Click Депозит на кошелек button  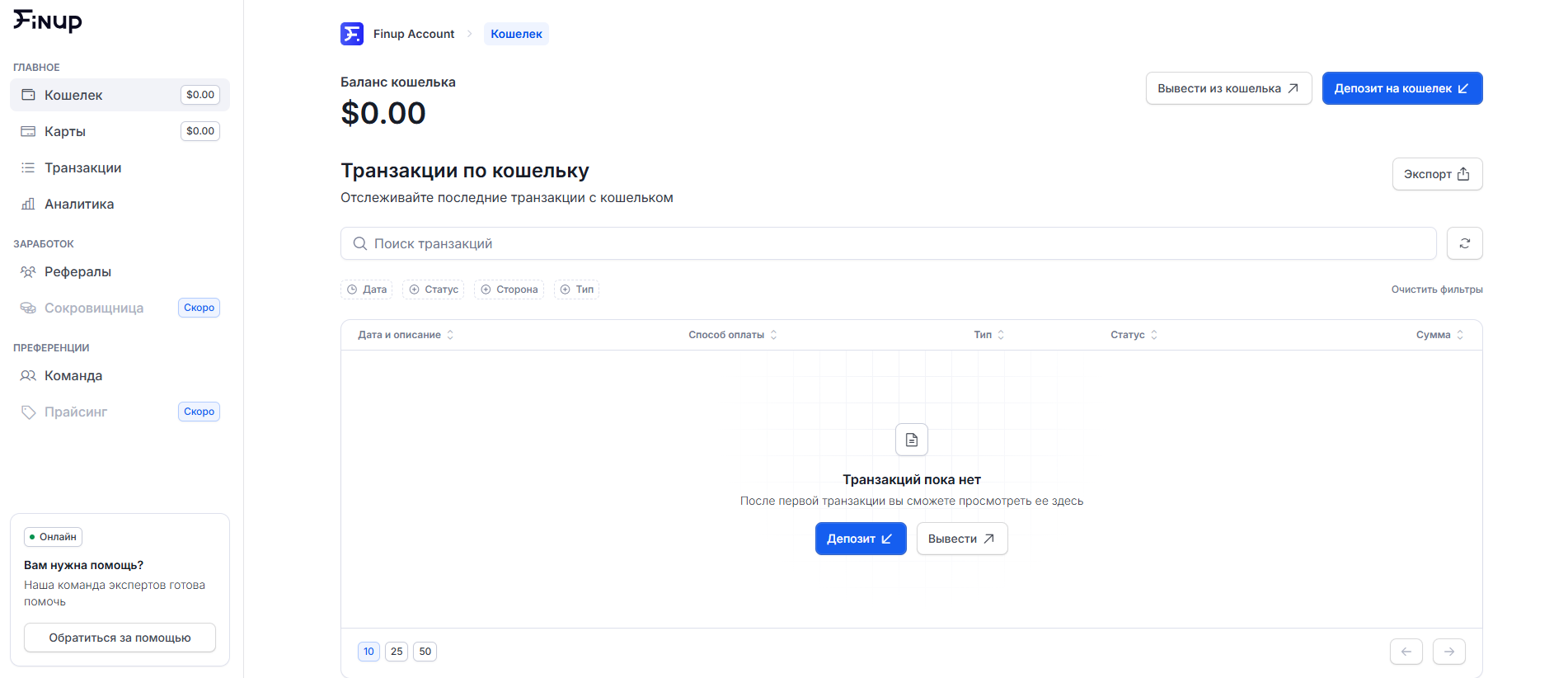point(1401,88)
